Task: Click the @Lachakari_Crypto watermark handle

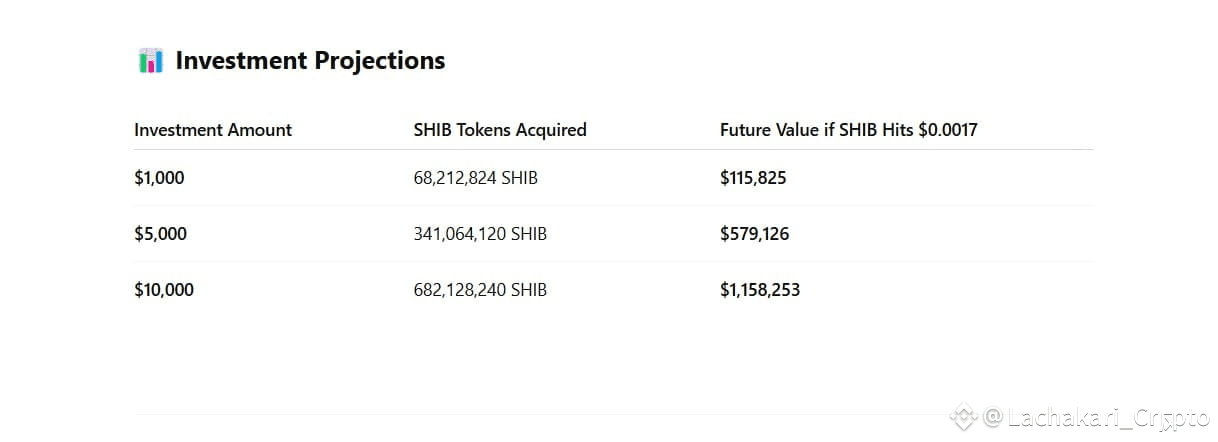Action: coord(1096,417)
